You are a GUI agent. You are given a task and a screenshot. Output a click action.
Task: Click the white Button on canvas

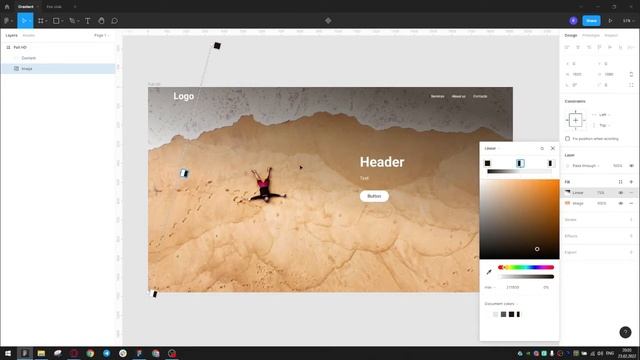(374, 196)
